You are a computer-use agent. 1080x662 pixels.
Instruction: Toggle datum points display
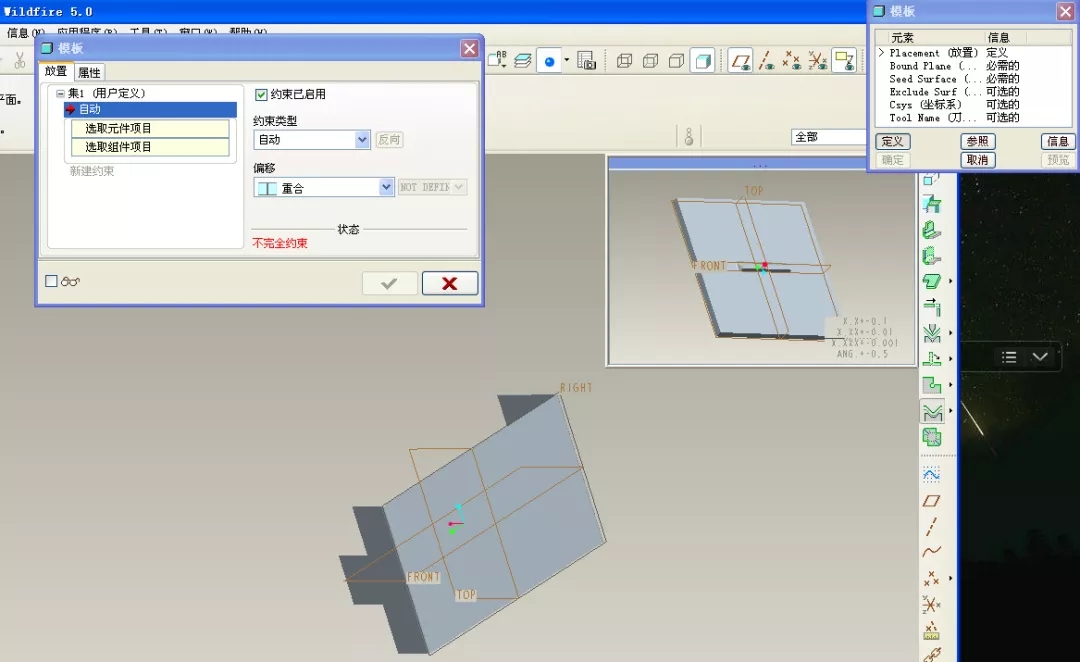point(791,61)
